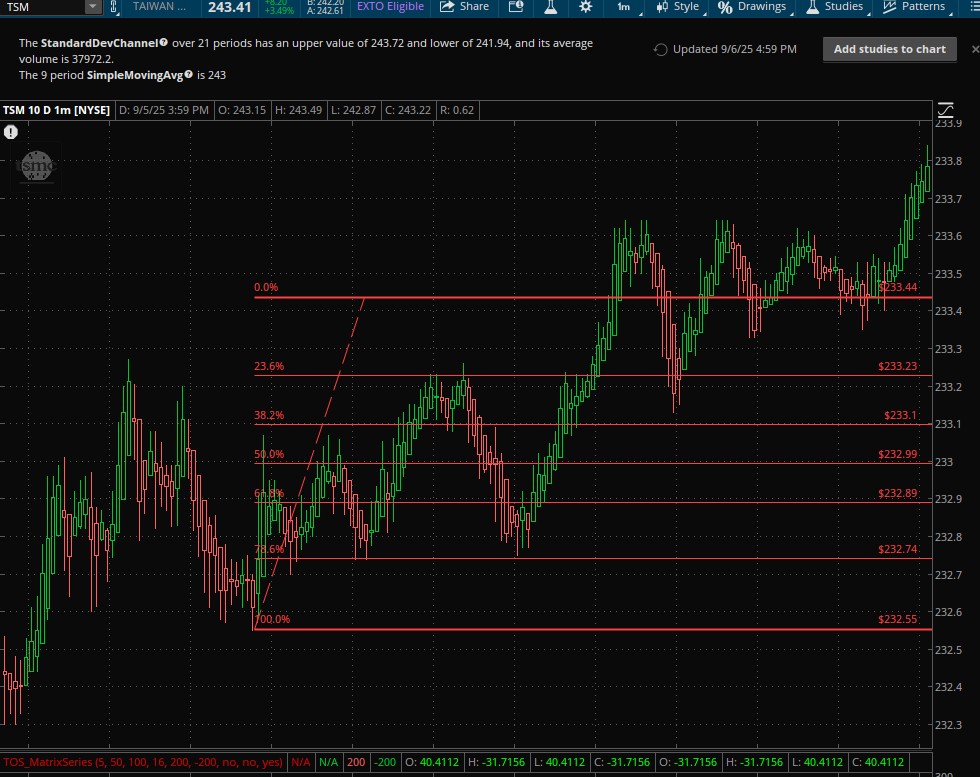
Task: Click the exclamation warning icon on chart
Action: pos(11,132)
